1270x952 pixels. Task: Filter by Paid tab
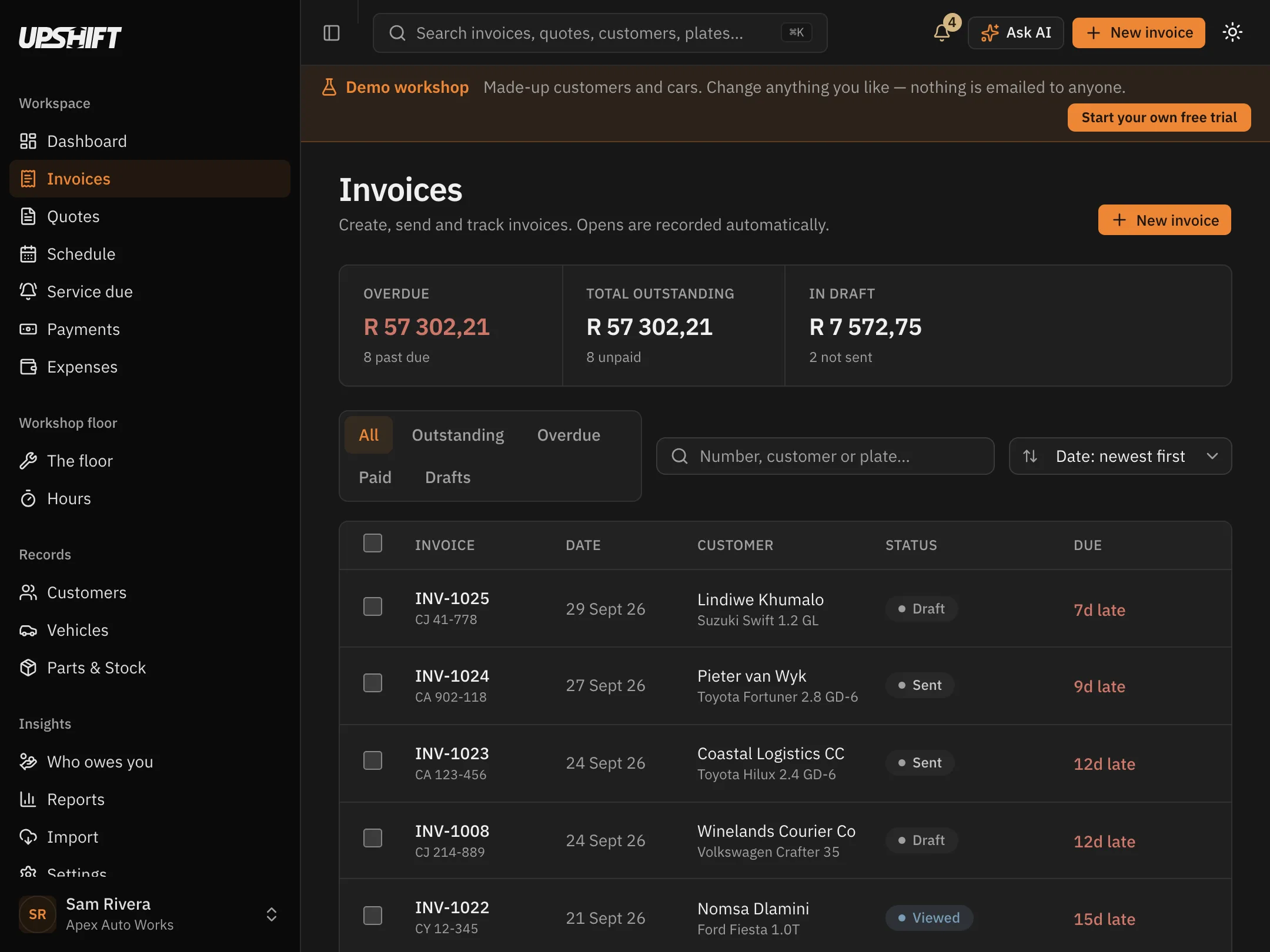point(375,477)
